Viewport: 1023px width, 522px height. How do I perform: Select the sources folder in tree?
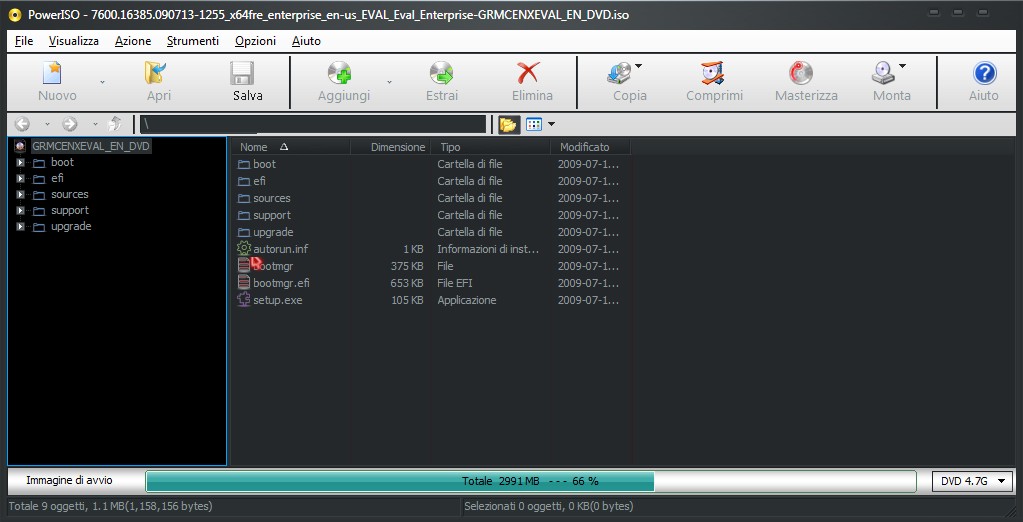pos(69,194)
